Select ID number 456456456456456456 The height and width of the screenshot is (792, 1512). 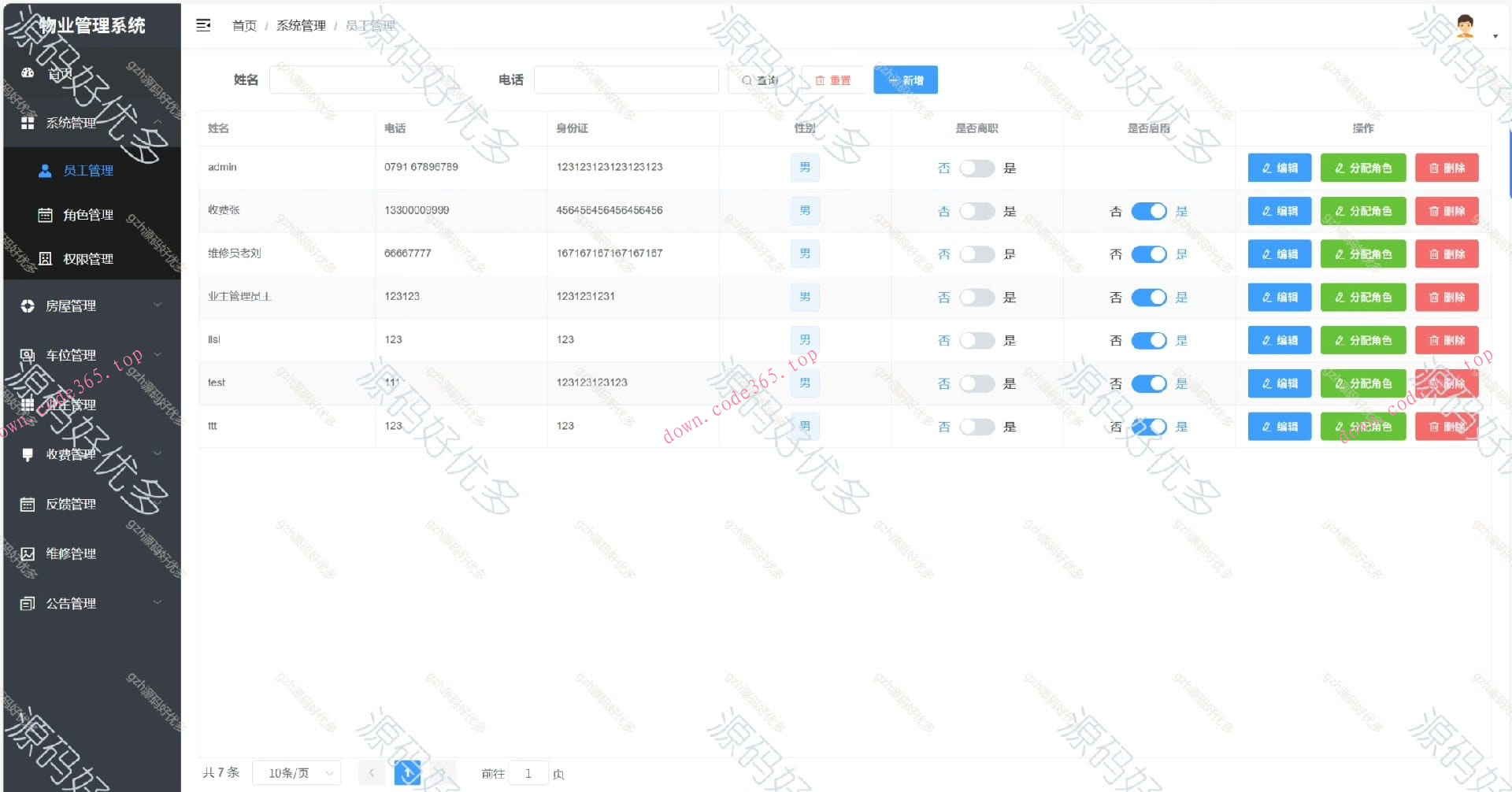click(610, 210)
